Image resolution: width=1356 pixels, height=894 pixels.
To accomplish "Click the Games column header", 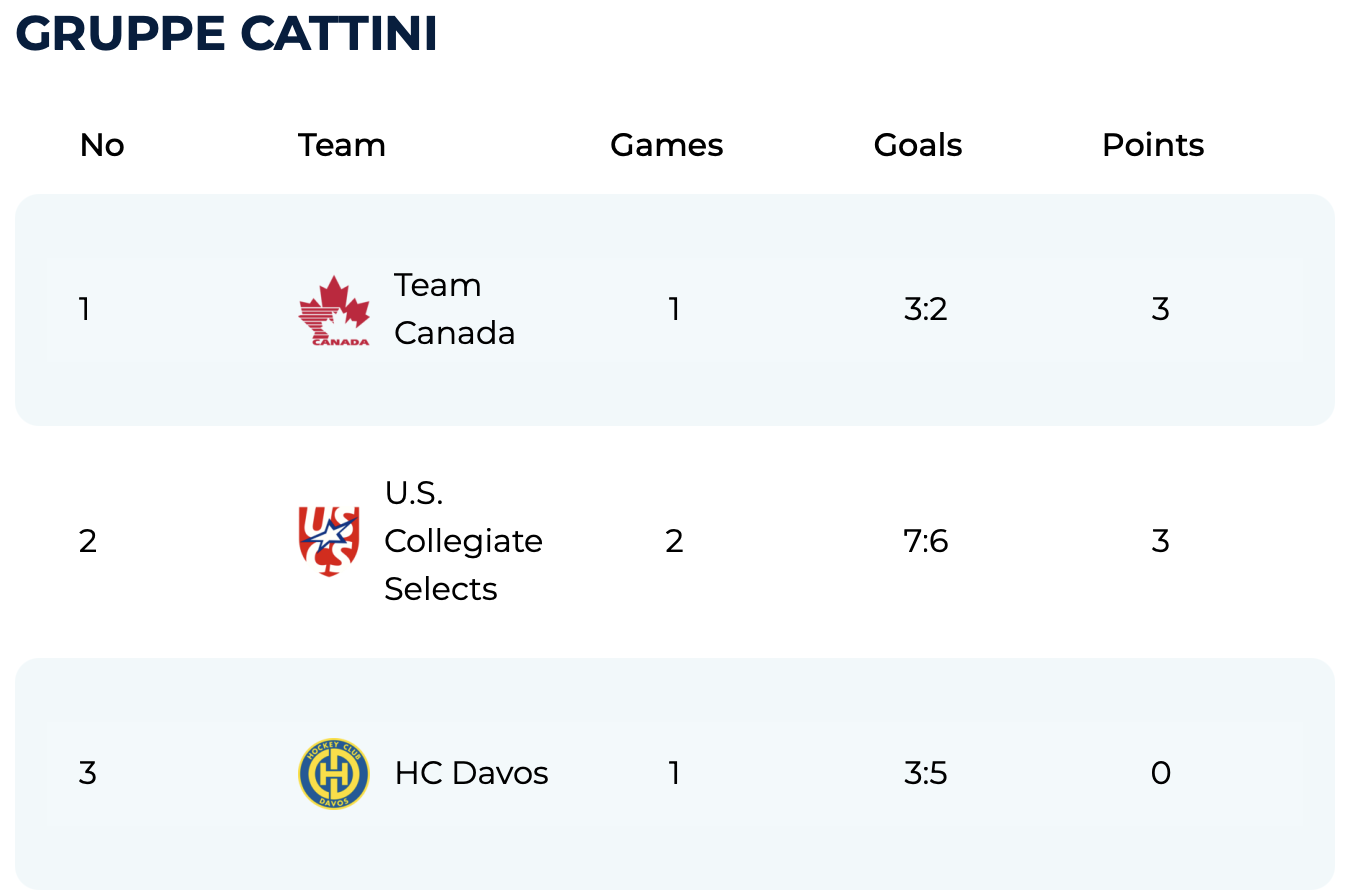I will coord(667,145).
